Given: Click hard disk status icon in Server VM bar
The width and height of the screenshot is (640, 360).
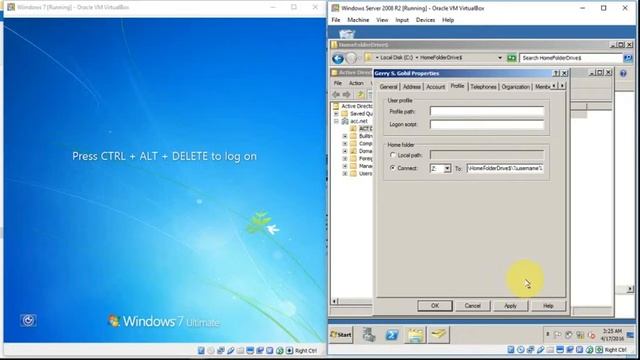Looking at the screenshot, I should coord(511,350).
